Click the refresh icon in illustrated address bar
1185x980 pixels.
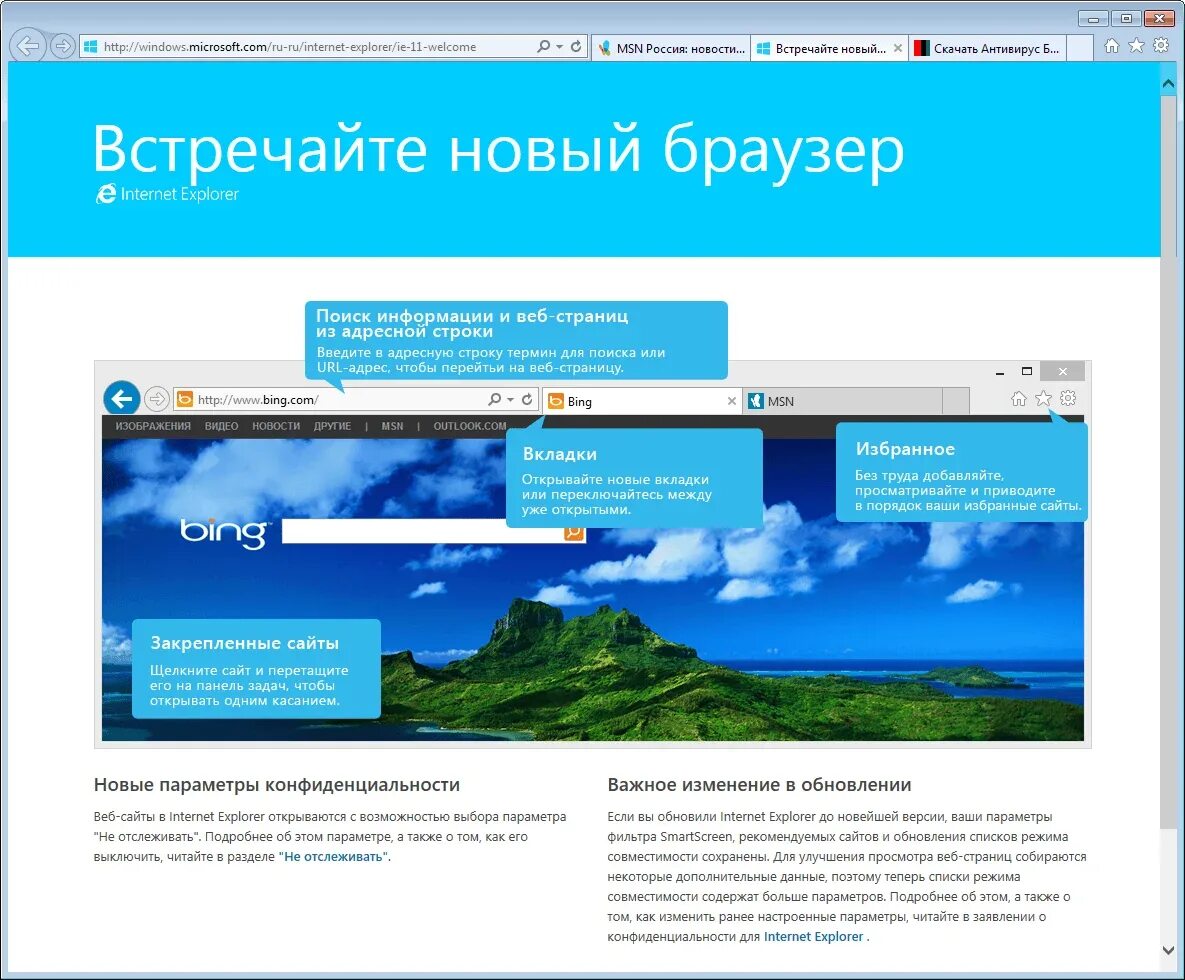pos(527,399)
